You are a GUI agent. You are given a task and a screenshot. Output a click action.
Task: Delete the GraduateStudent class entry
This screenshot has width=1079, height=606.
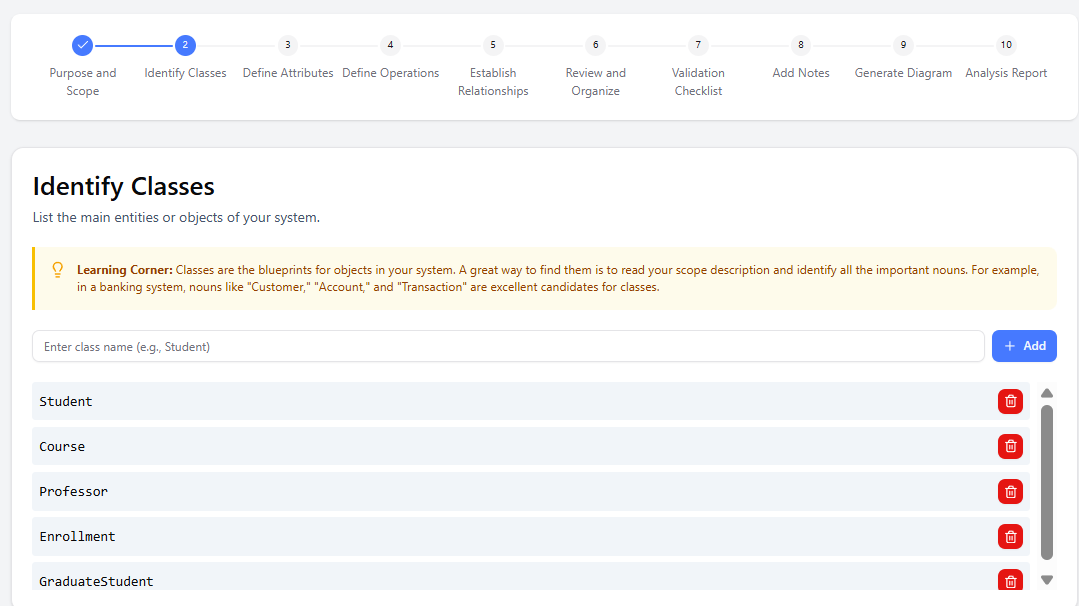click(1010, 580)
